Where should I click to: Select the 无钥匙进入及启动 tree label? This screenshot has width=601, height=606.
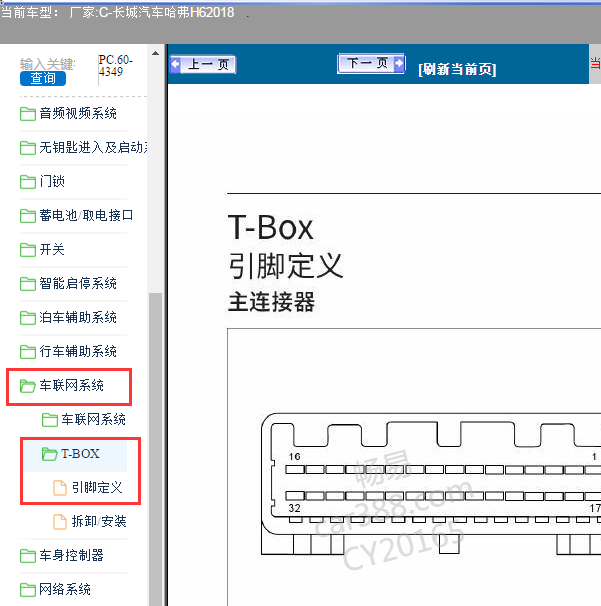click(93, 148)
